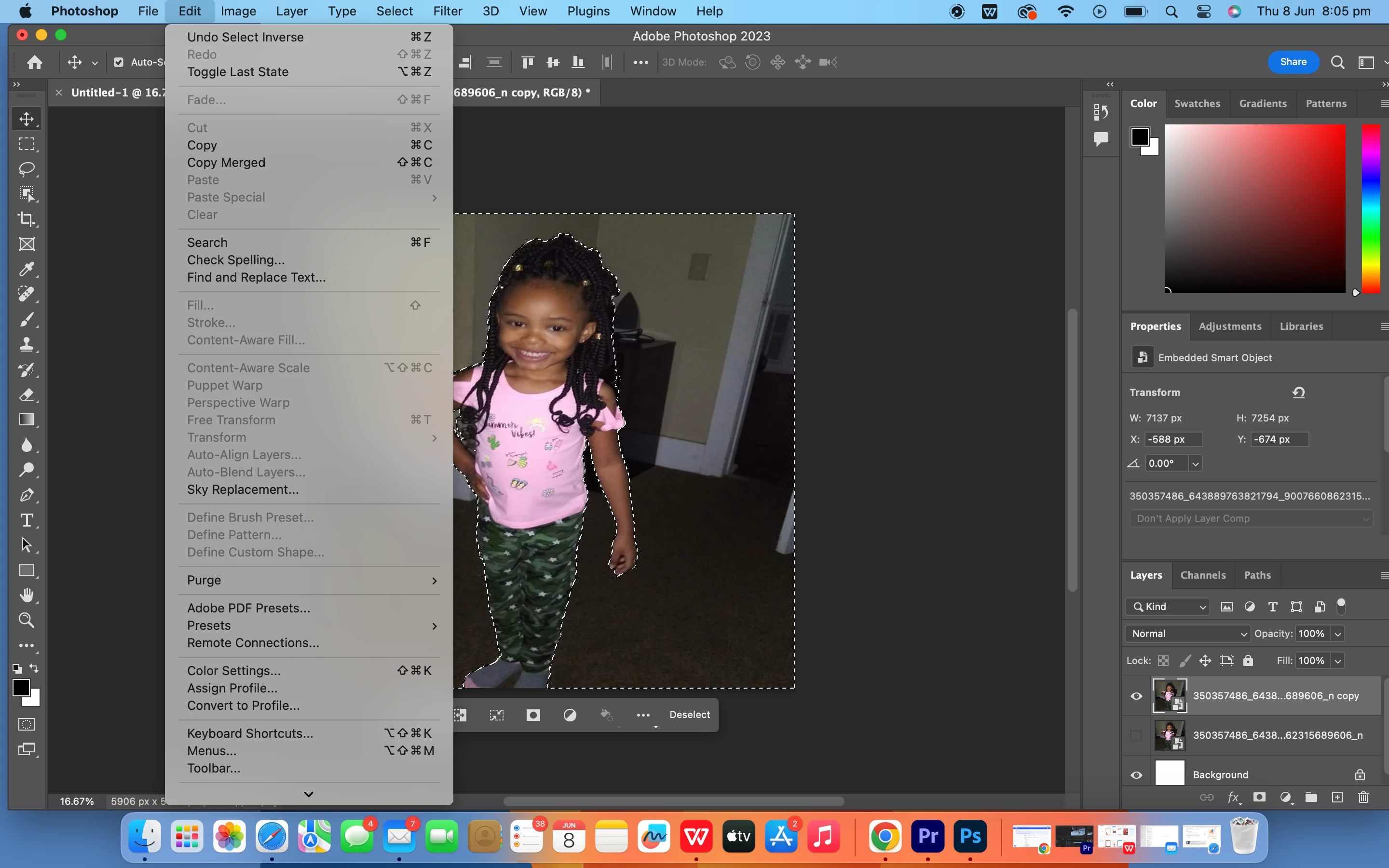
Task: Select the Horizontal Type tool
Action: (27, 520)
